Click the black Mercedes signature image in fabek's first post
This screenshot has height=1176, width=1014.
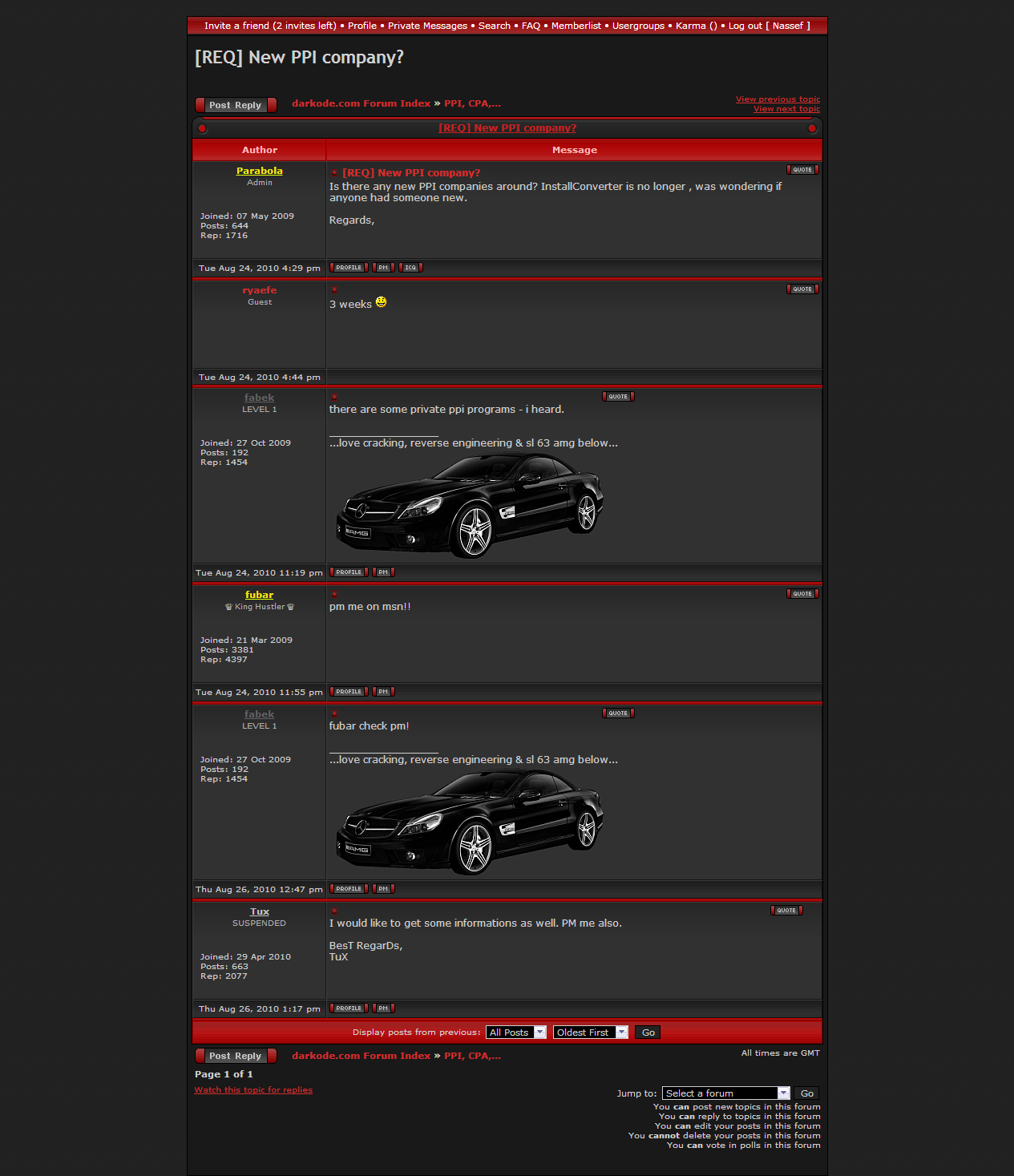pyautogui.click(x=470, y=505)
